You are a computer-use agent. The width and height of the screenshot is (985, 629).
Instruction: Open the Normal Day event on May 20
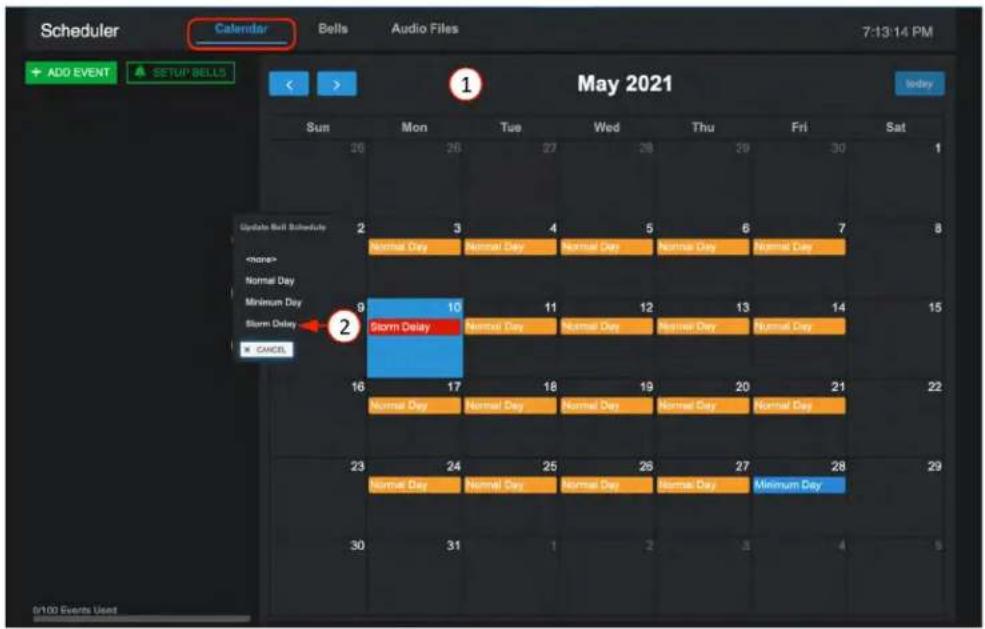pos(703,406)
